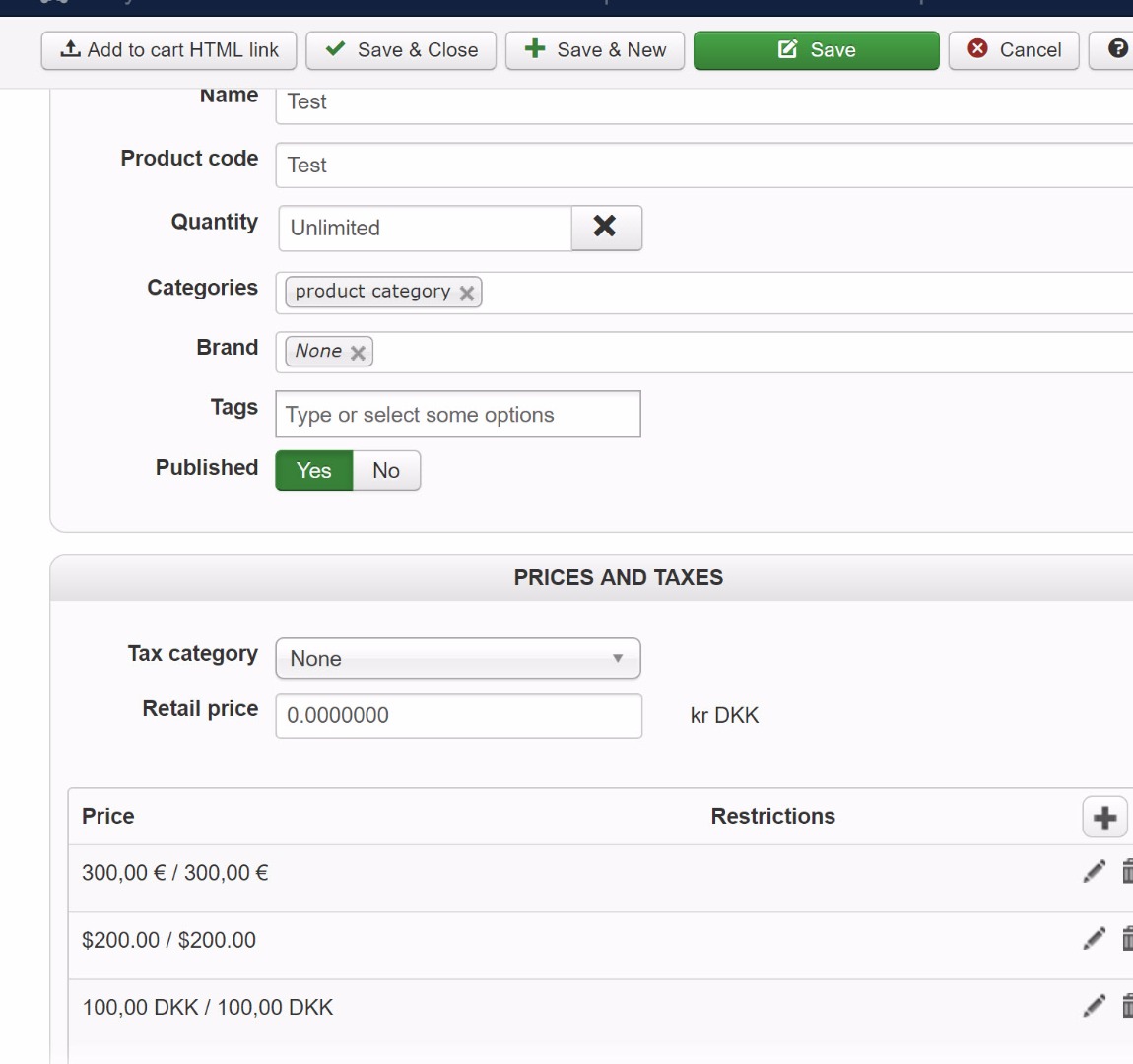Click the Tax category label

[193, 654]
